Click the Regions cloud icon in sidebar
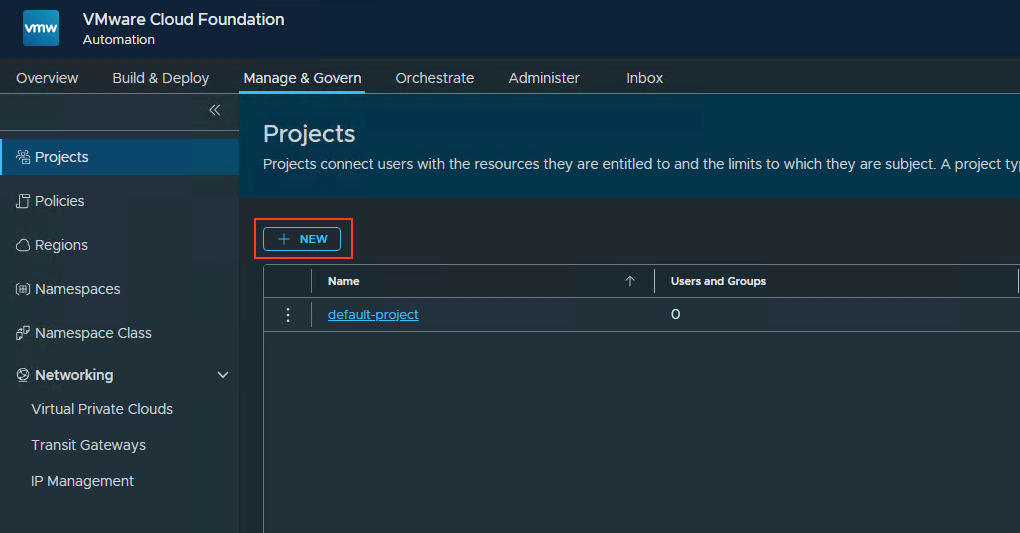 (x=23, y=245)
